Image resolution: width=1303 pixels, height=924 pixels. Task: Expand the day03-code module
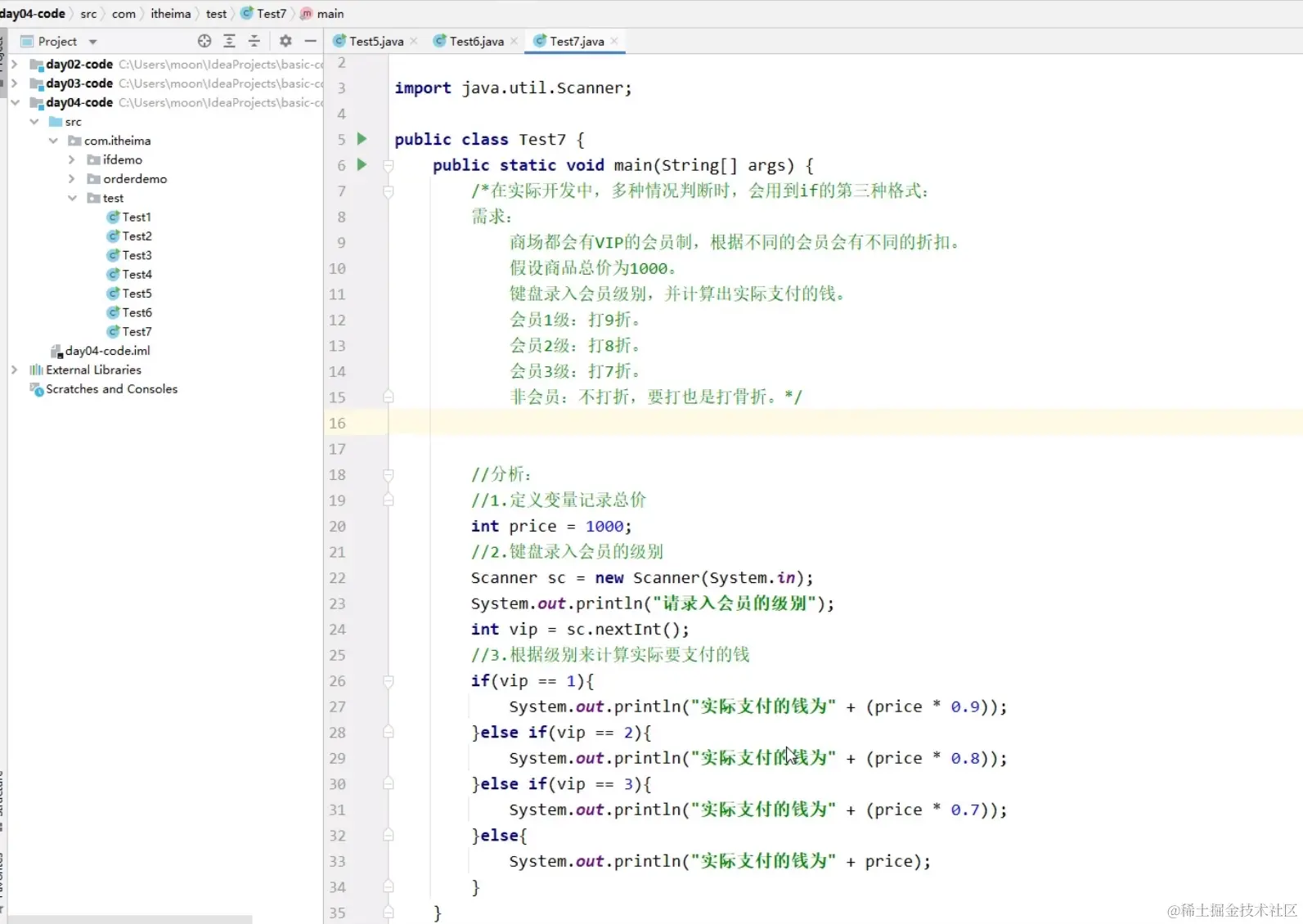point(14,83)
